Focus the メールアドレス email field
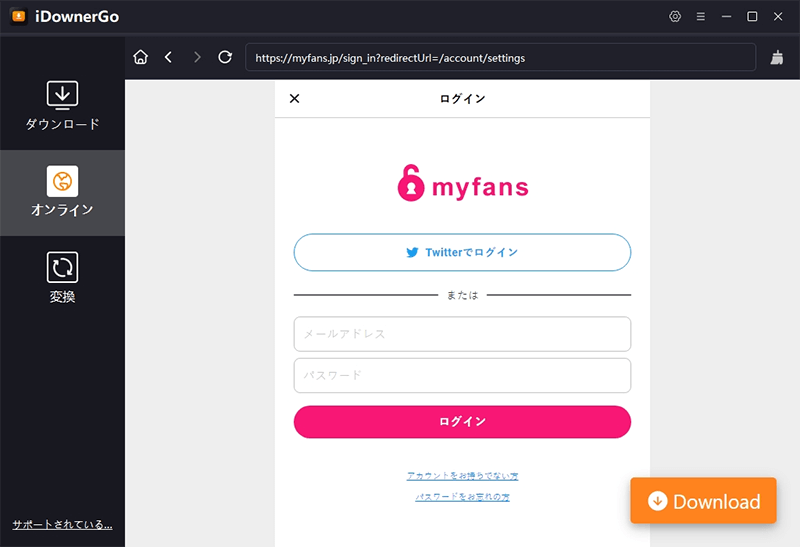This screenshot has height=547, width=800. [x=462, y=334]
